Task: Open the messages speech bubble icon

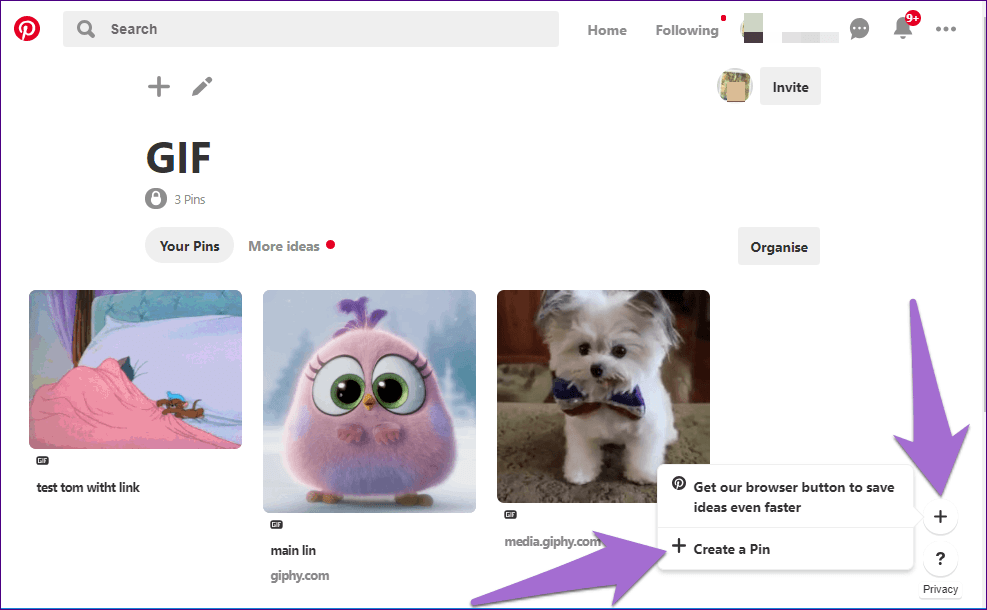Action: click(x=859, y=28)
